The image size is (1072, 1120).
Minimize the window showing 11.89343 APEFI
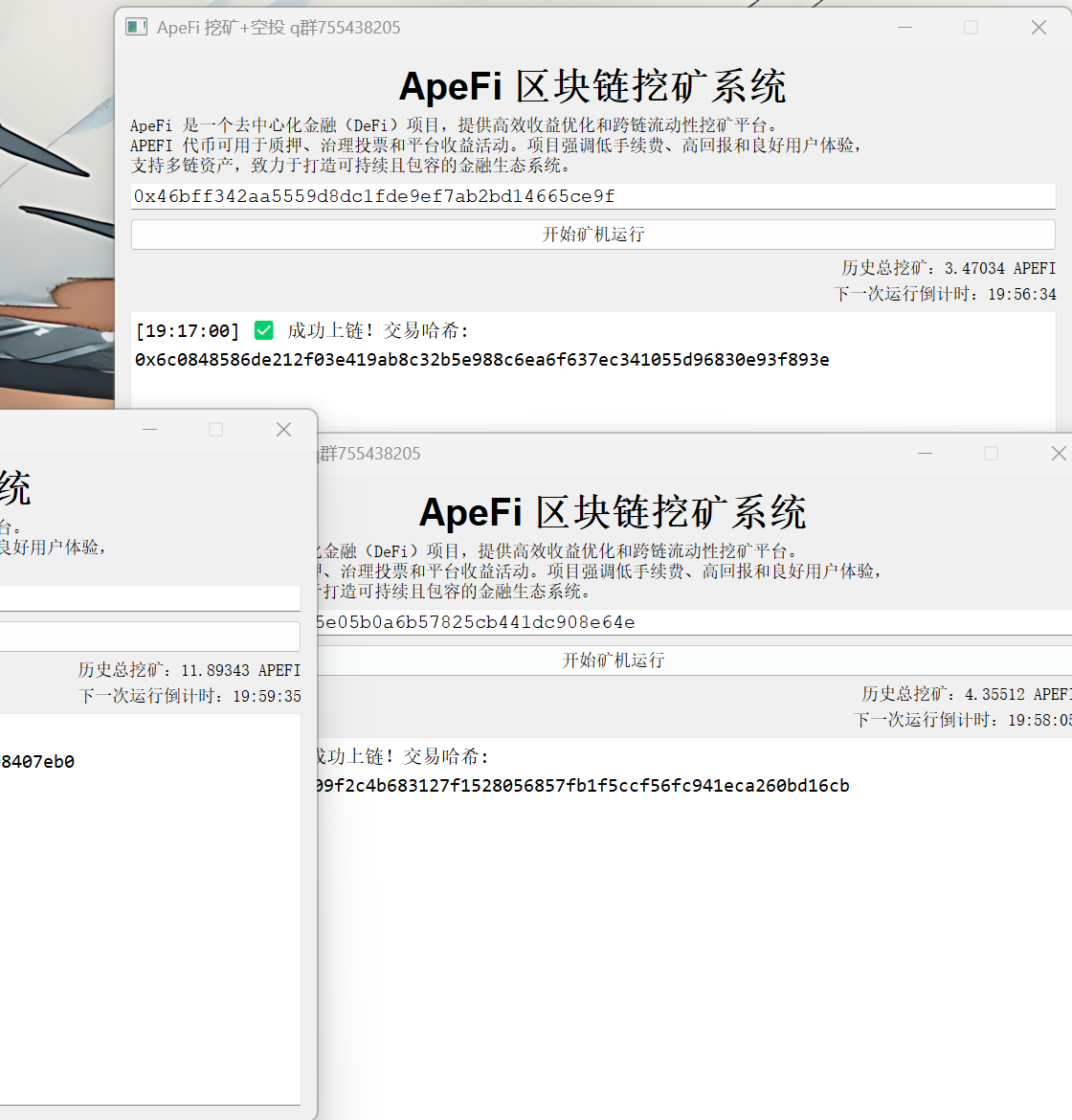pos(150,429)
